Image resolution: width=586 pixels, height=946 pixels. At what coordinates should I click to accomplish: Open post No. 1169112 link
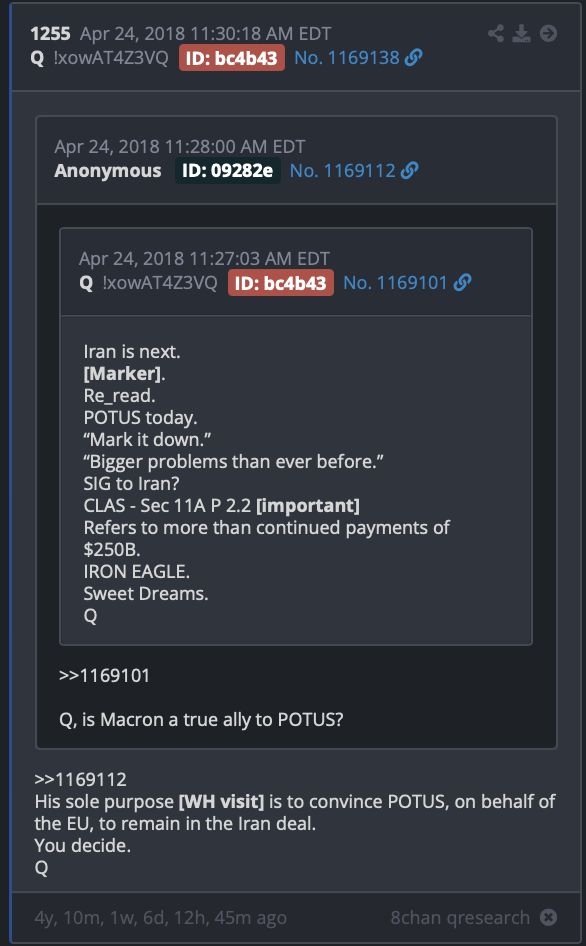coord(343,171)
